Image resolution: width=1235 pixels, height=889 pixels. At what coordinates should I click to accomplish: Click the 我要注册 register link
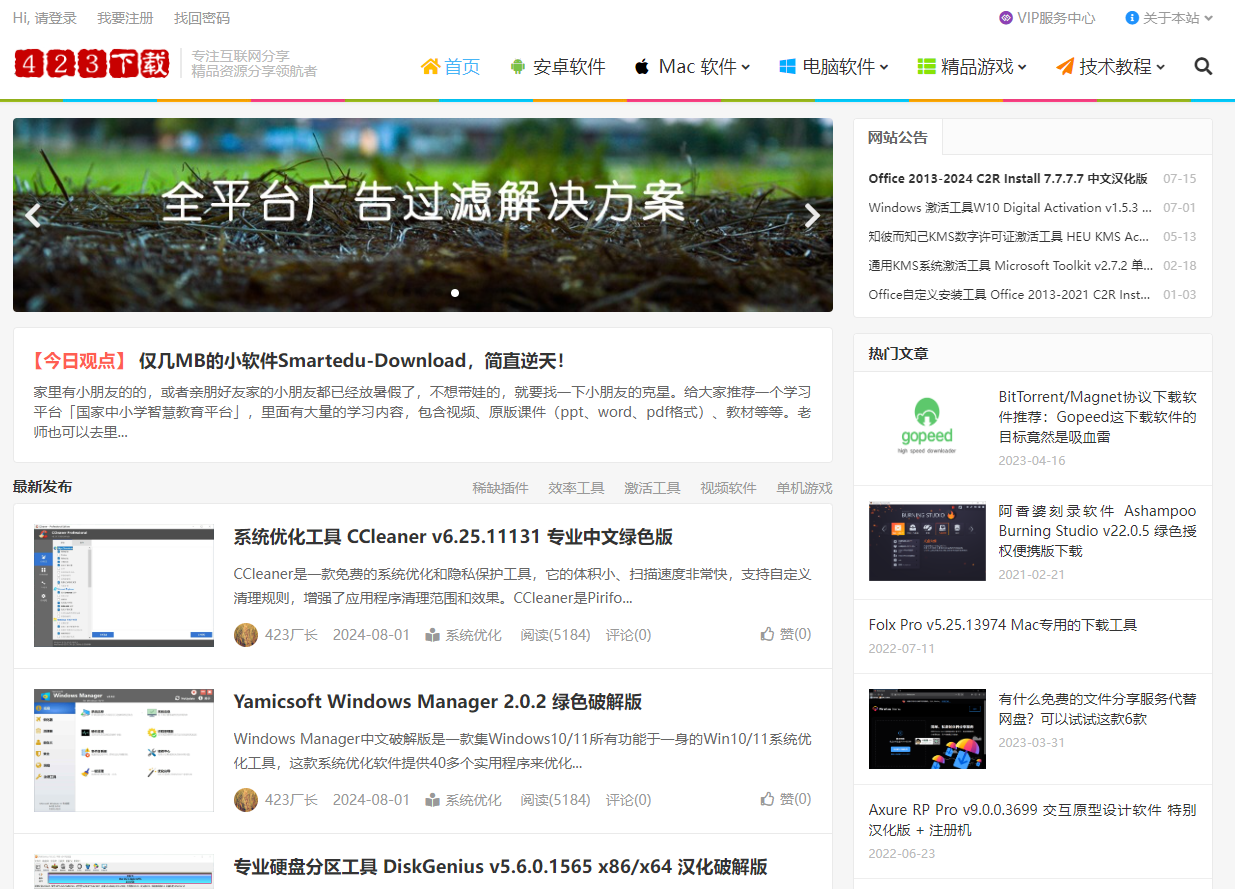(x=125, y=18)
